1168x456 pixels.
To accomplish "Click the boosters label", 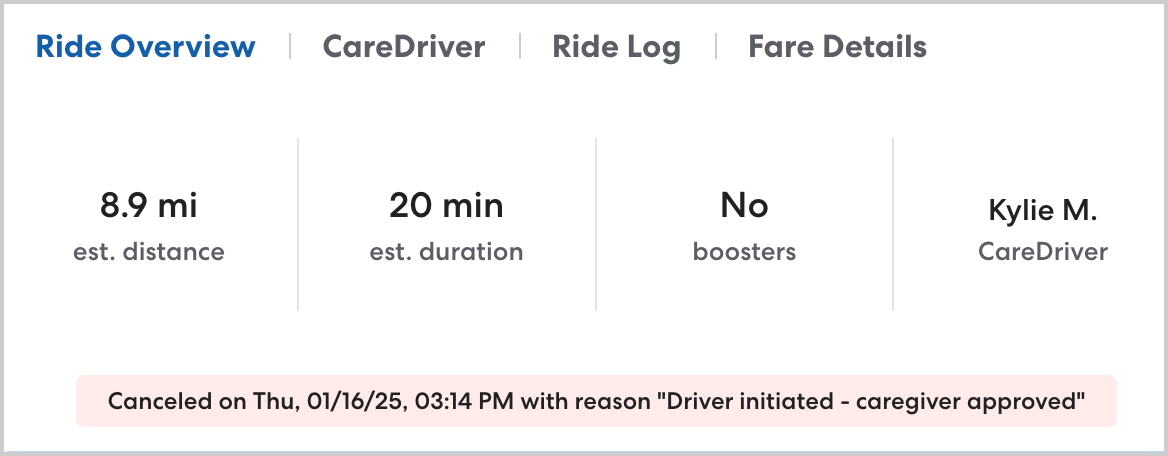I will click(x=744, y=252).
